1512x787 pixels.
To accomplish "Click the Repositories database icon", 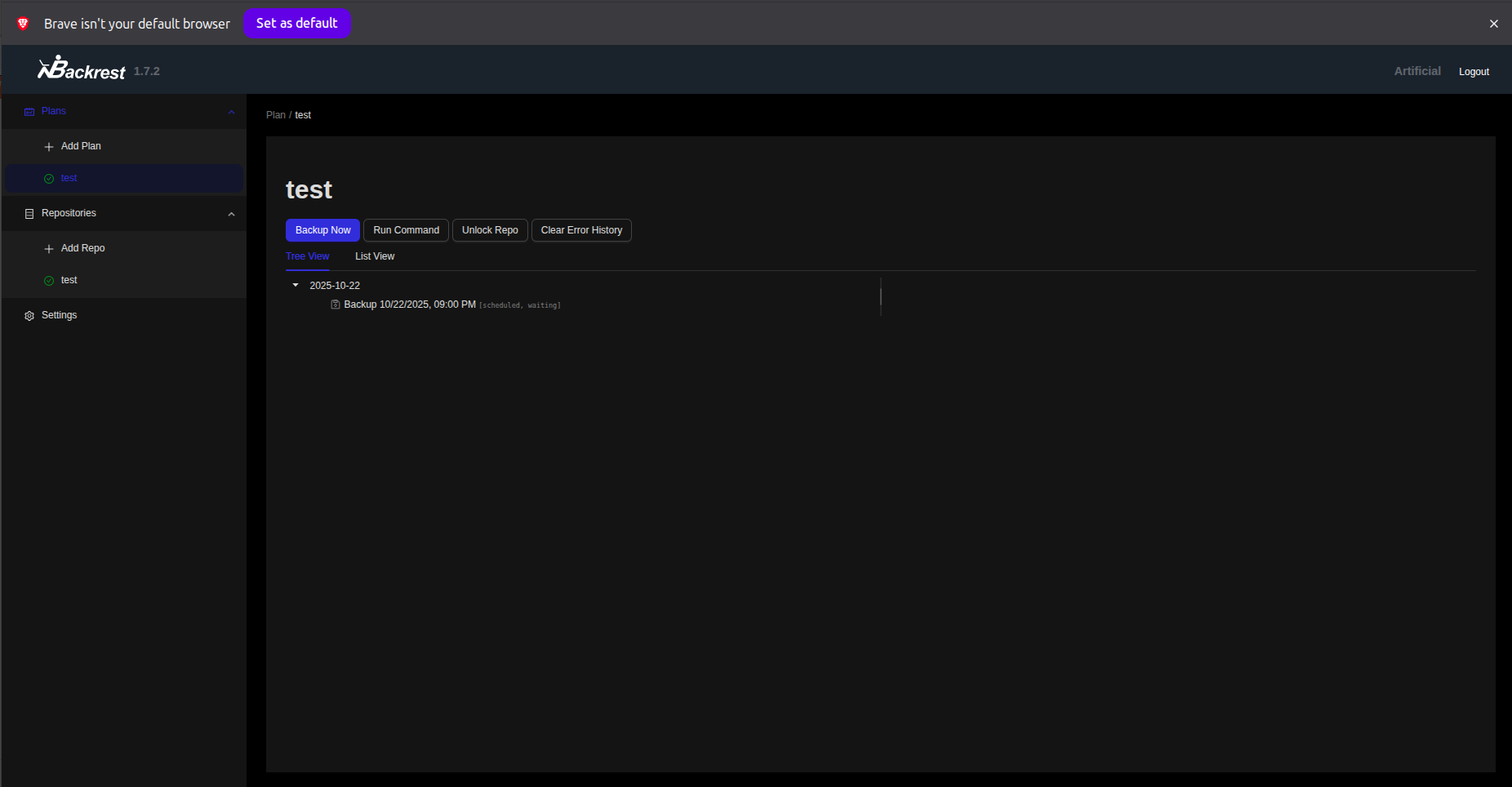I will (x=29, y=214).
